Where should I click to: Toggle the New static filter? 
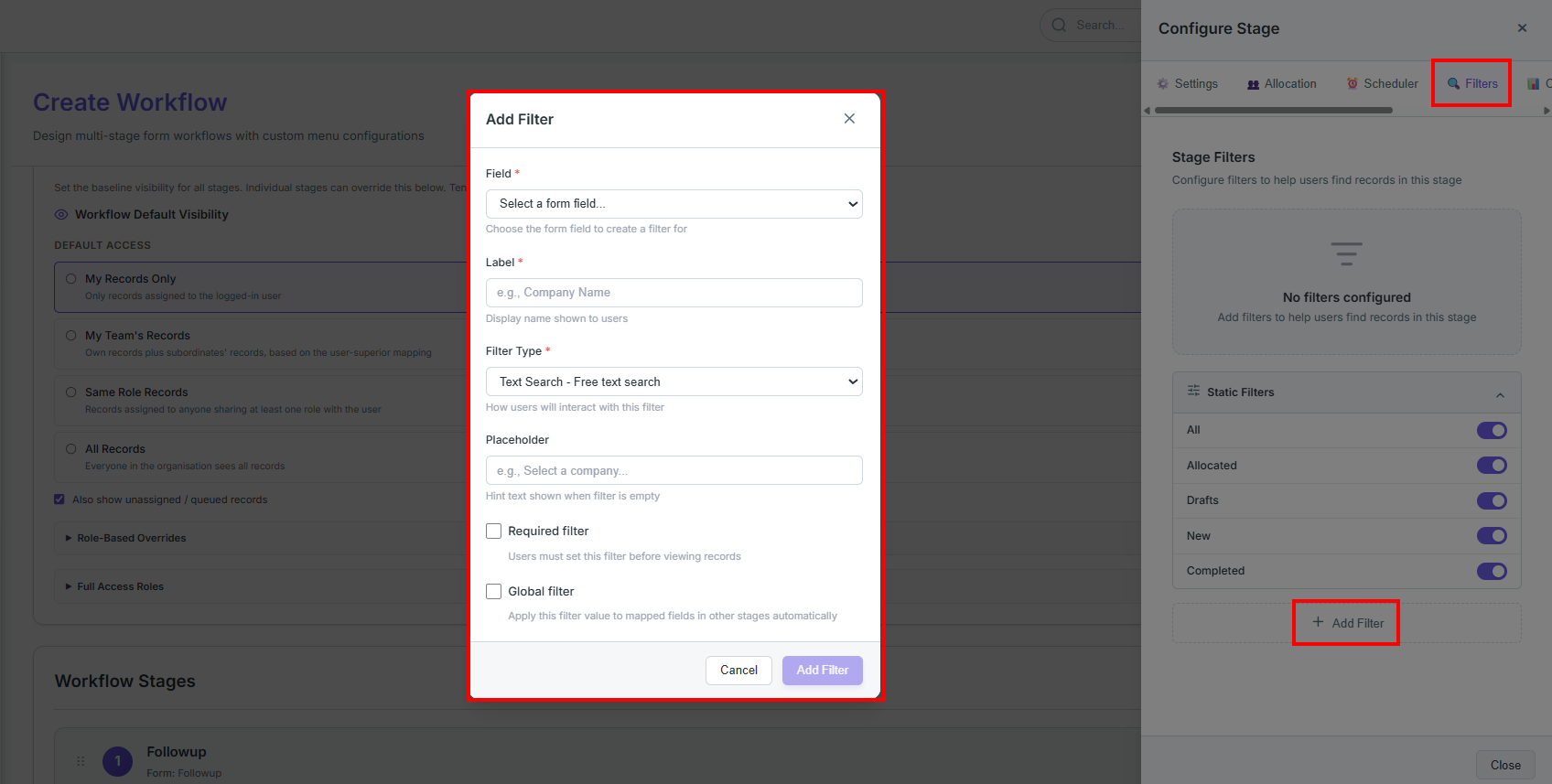pyautogui.click(x=1492, y=535)
